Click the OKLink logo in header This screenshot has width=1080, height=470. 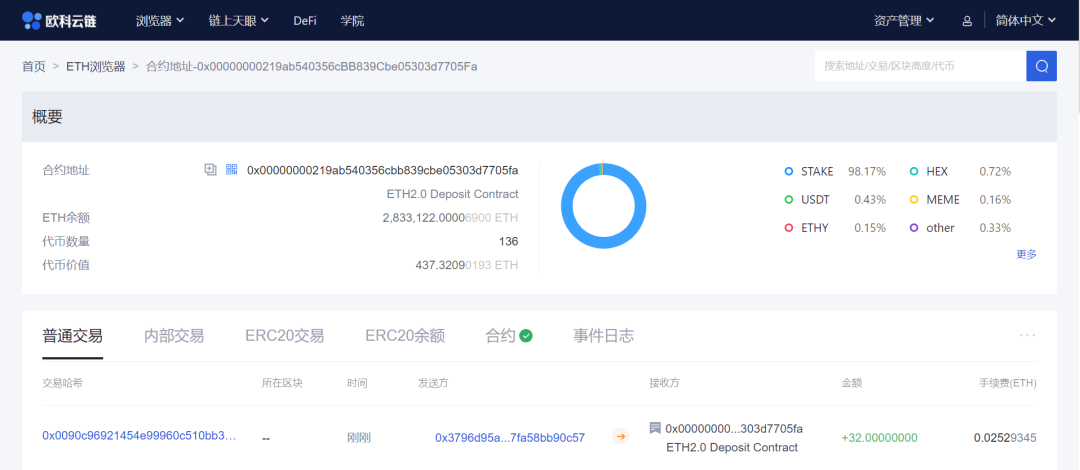click(59, 20)
